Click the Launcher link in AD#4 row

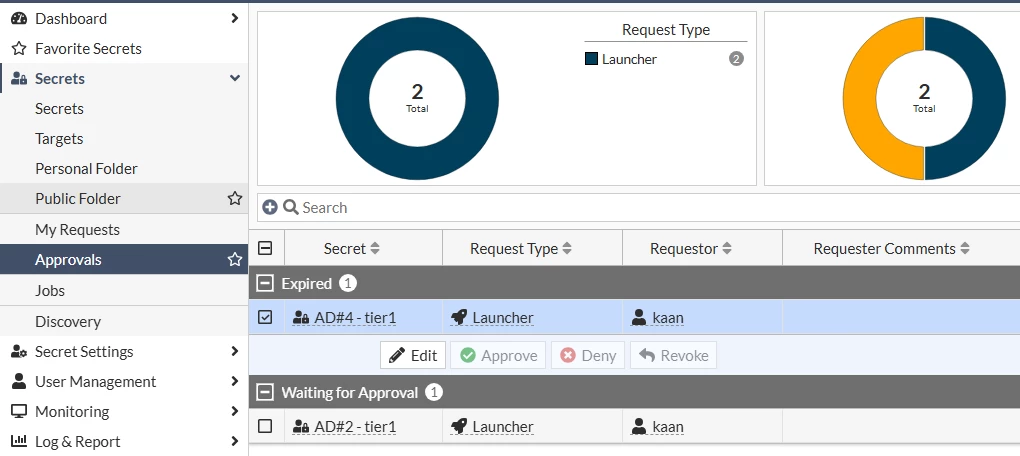[503, 318]
